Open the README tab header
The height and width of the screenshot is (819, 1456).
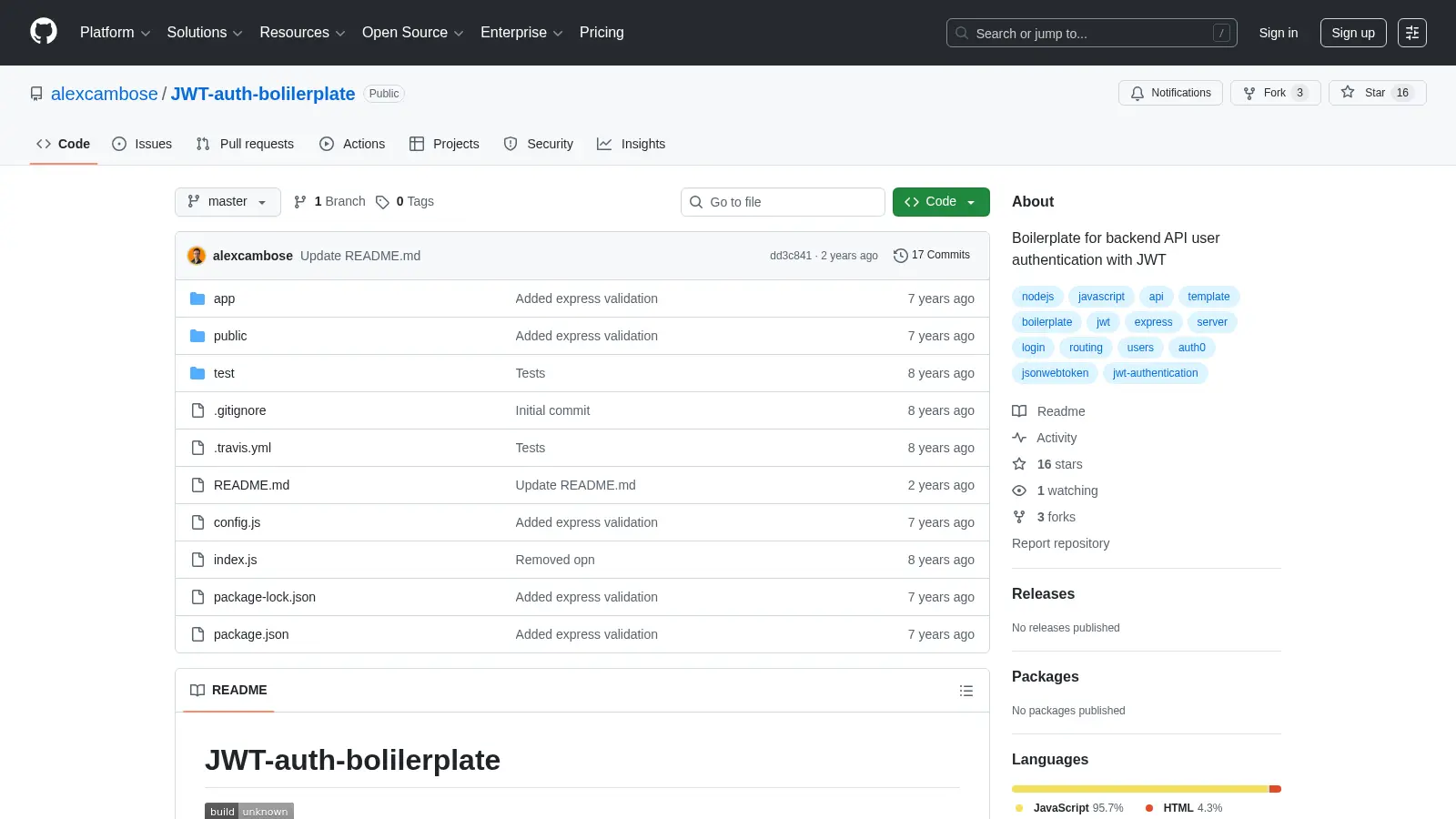coord(228,691)
